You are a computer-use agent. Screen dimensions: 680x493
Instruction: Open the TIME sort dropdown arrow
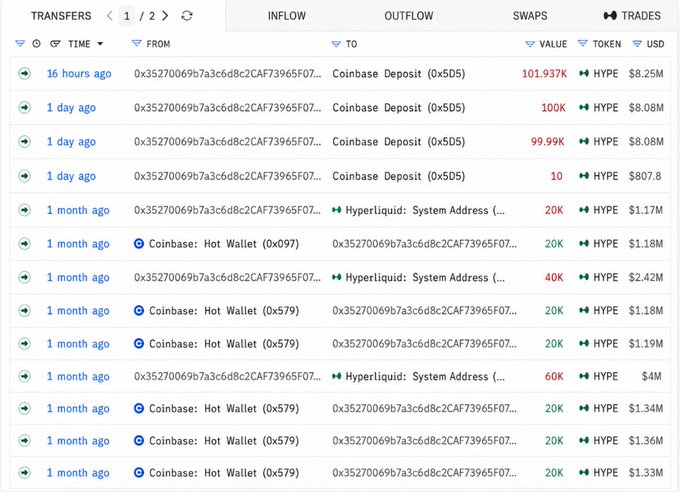click(100, 44)
